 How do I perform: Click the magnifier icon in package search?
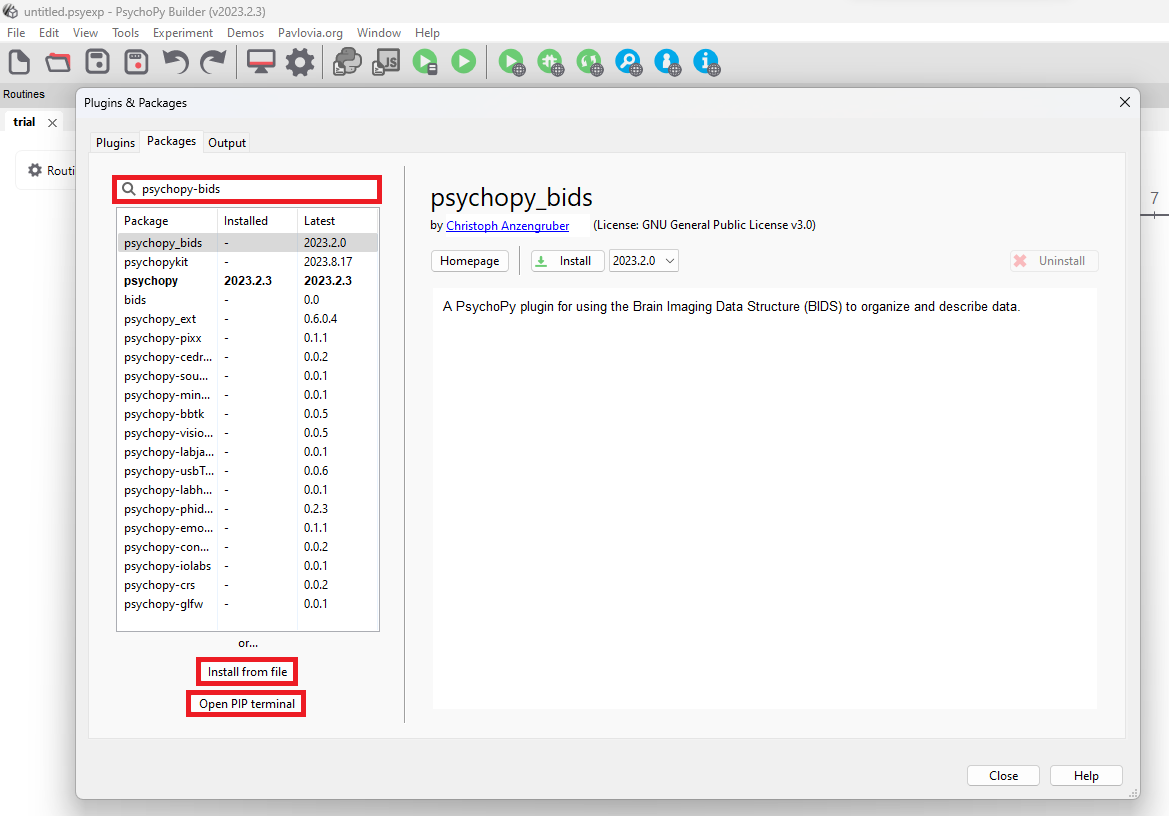coord(129,189)
